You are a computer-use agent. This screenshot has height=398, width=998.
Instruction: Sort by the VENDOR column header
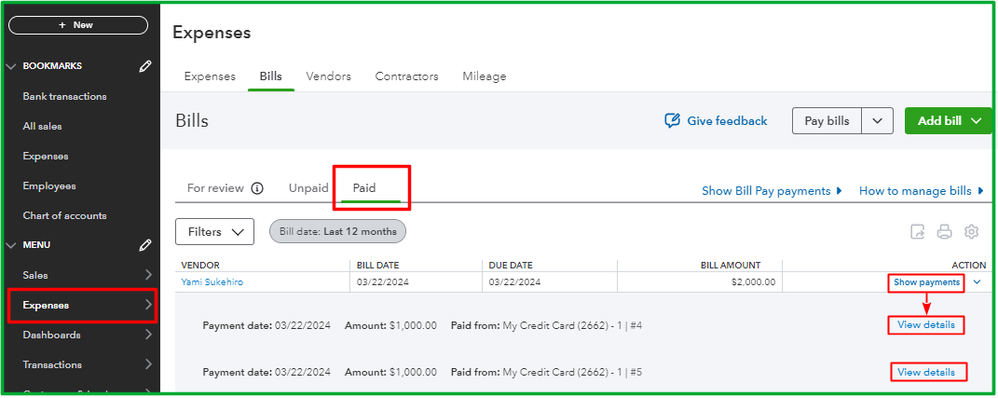[200, 266]
